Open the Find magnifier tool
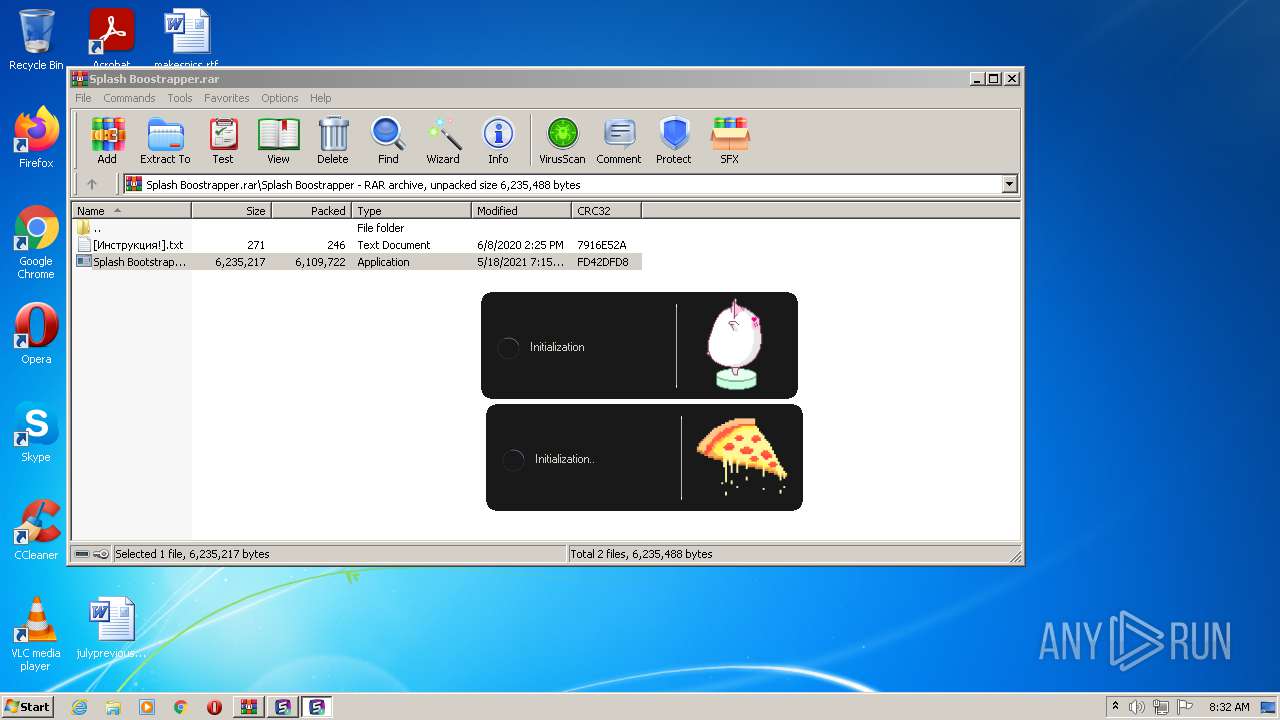This screenshot has height=720, width=1280. pos(388,141)
